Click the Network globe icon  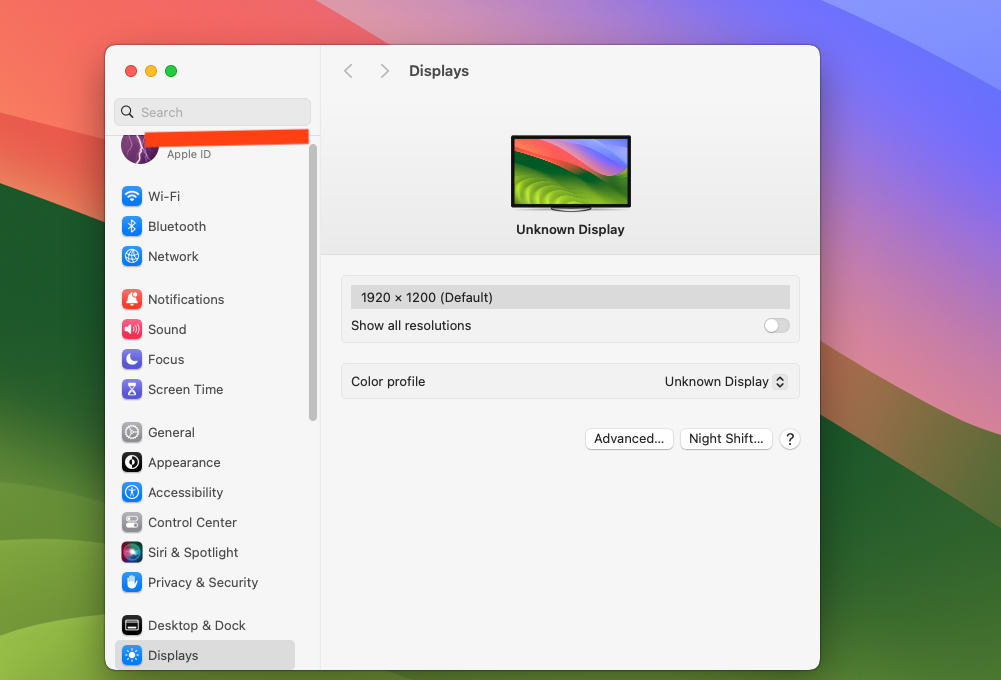click(132, 256)
